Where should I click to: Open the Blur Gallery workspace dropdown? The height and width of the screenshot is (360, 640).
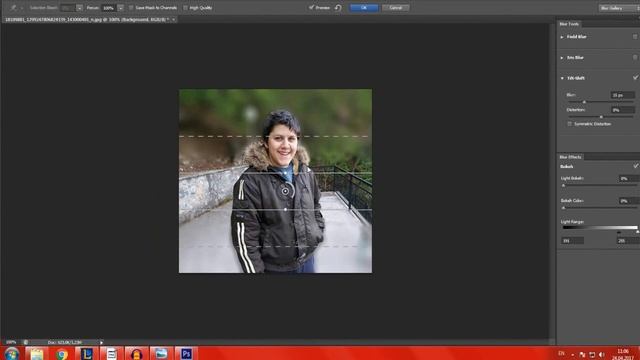coord(619,8)
